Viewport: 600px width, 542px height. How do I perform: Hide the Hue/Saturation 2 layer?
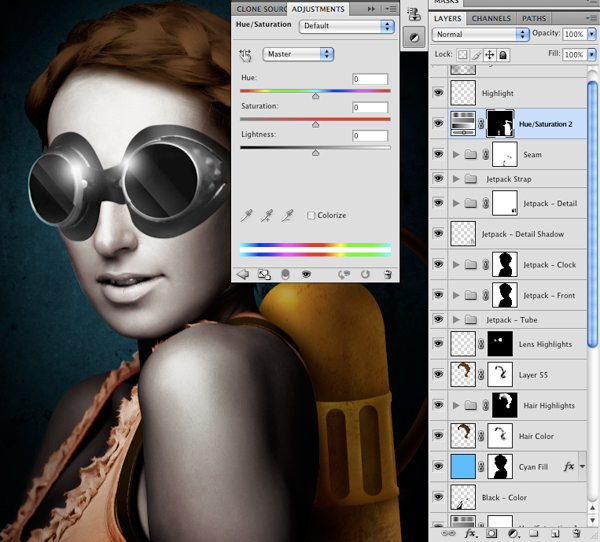click(439, 123)
